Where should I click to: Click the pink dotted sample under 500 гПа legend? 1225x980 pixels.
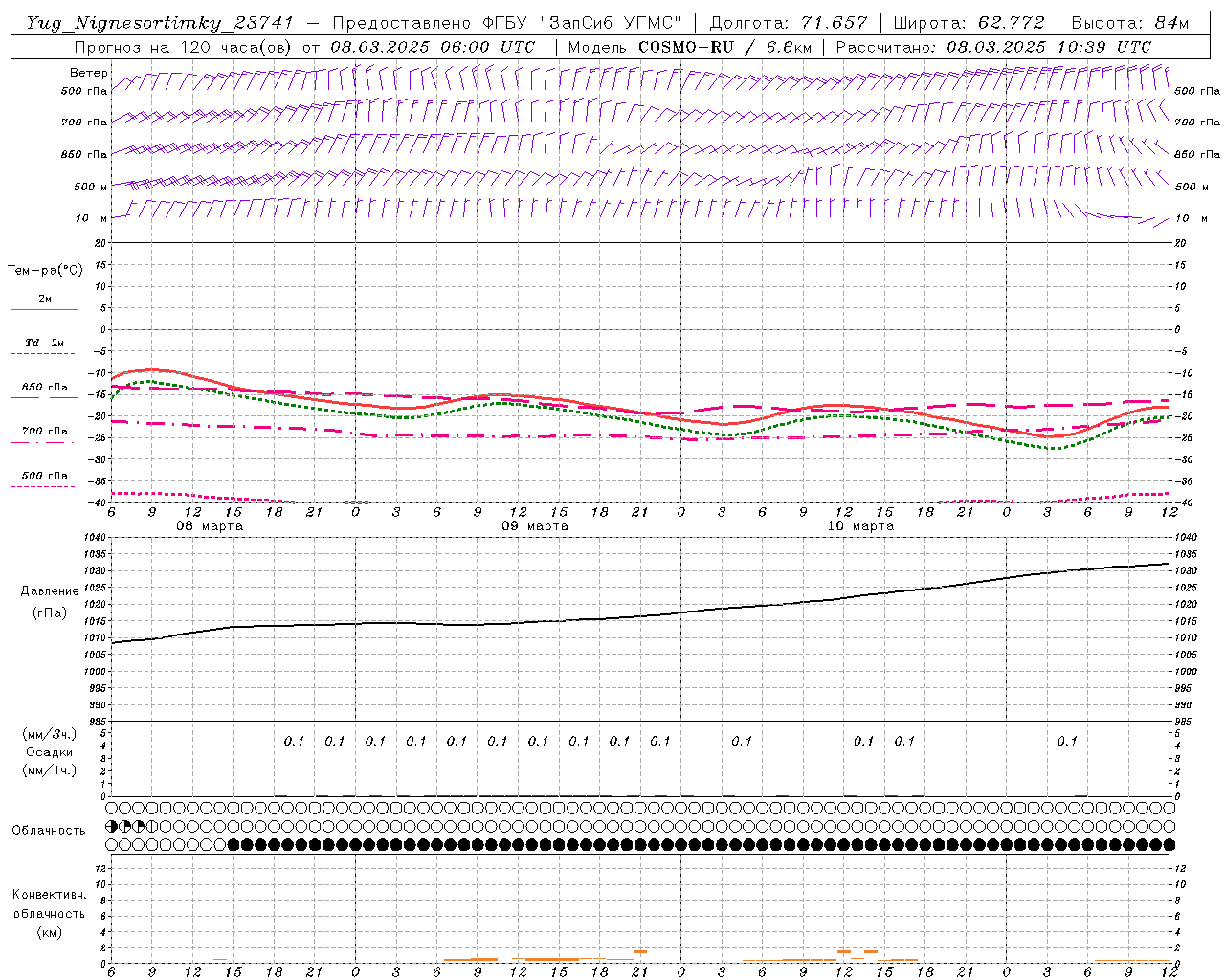[x=43, y=487]
